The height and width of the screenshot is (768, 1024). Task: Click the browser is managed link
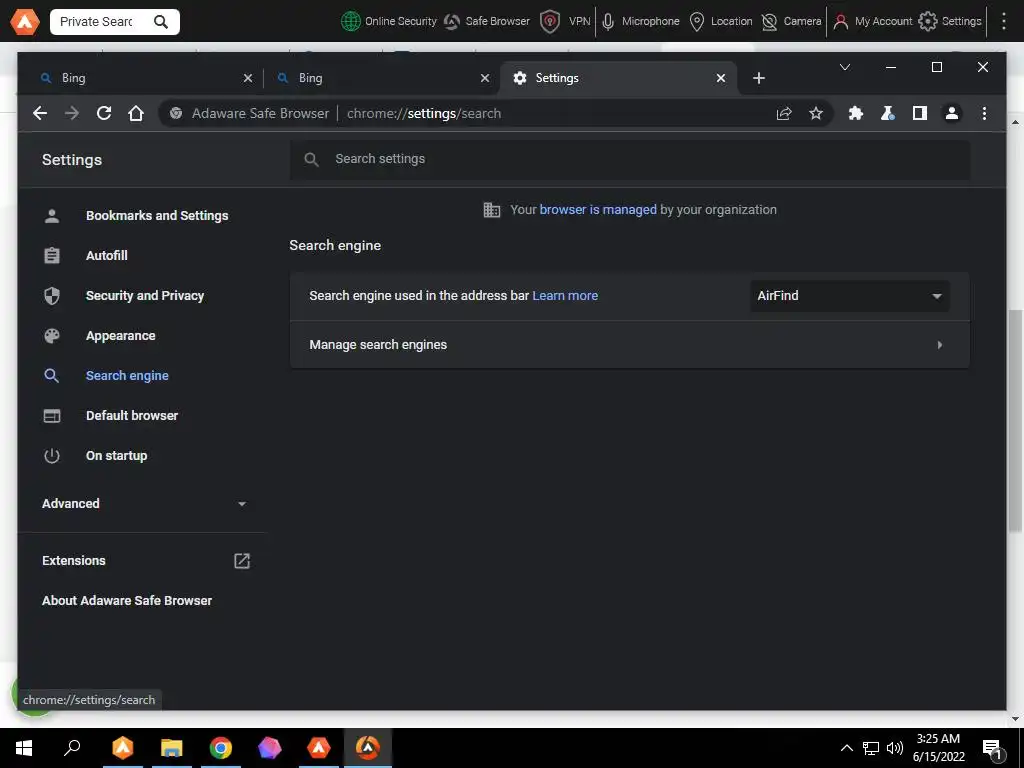click(x=598, y=210)
